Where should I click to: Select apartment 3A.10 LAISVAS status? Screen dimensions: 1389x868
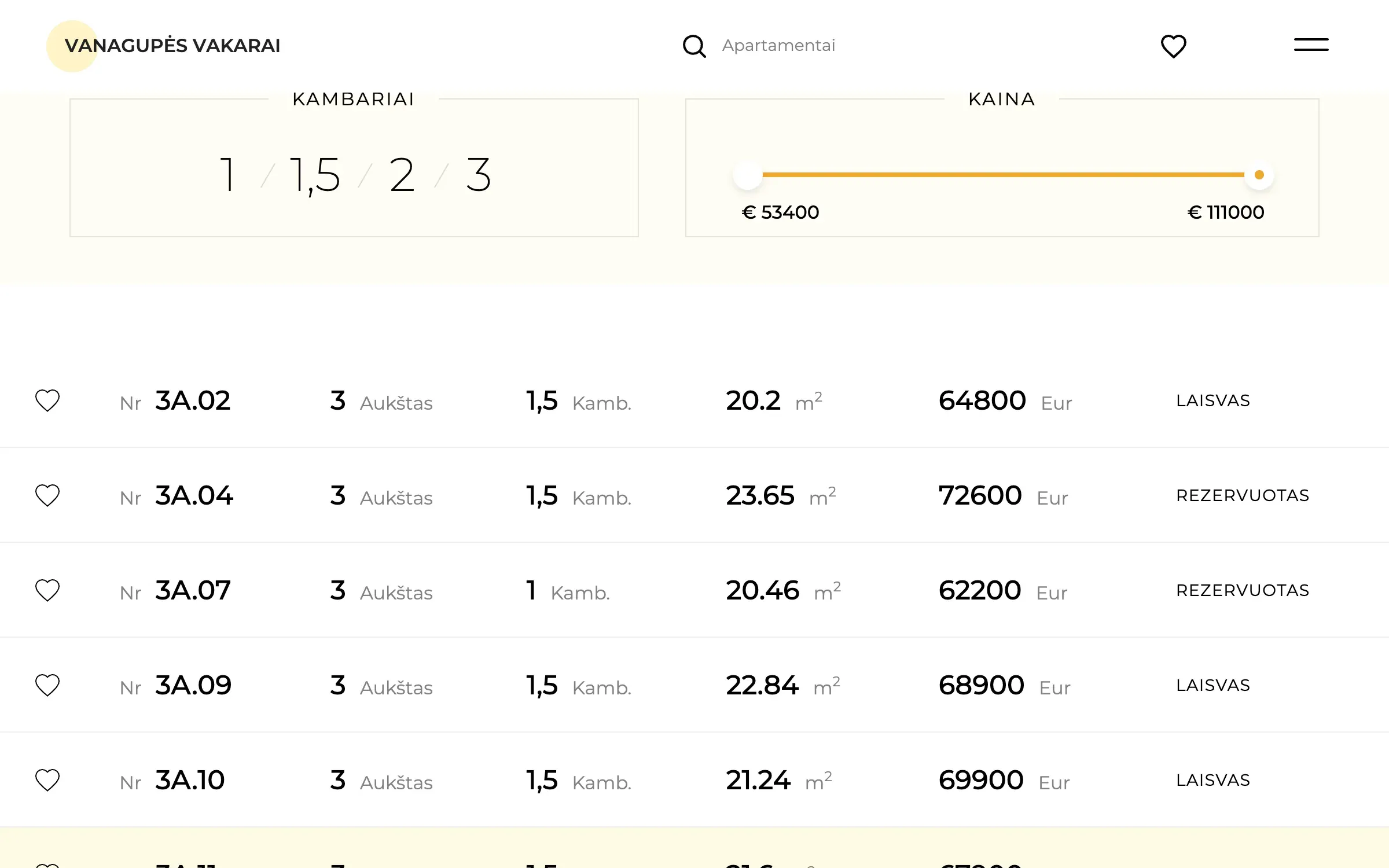pyautogui.click(x=1213, y=780)
